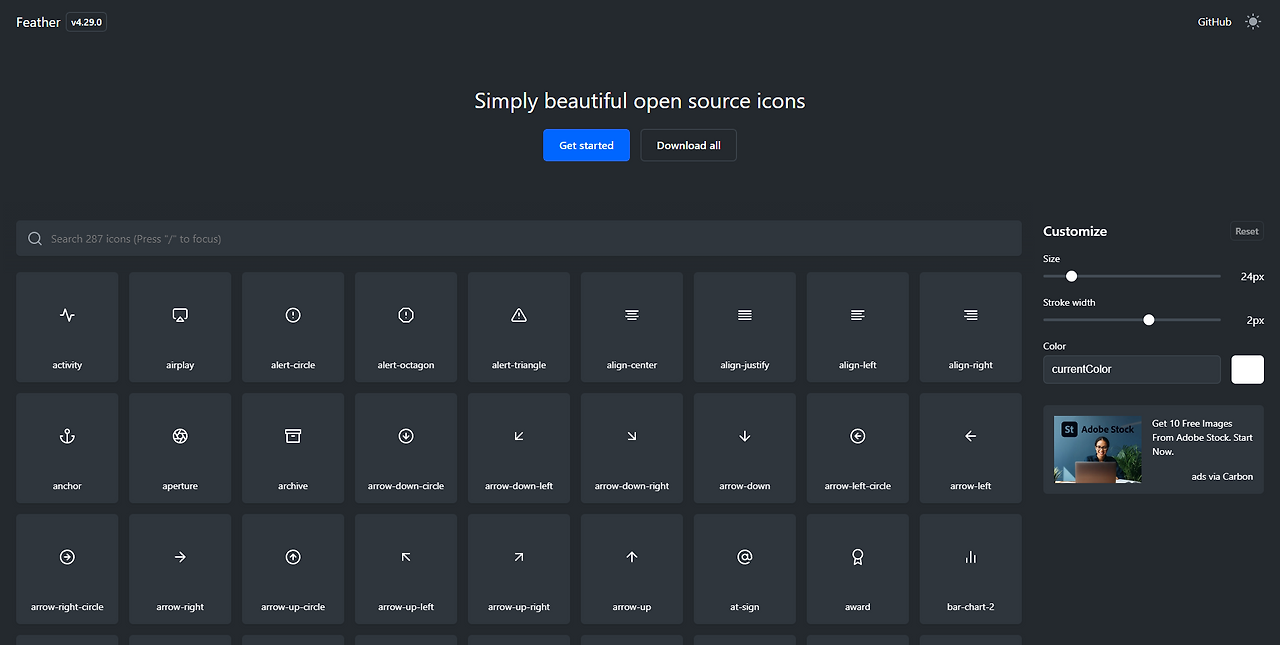Focus the Search 287 icons field
The image size is (1280, 645).
click(519, 238)
